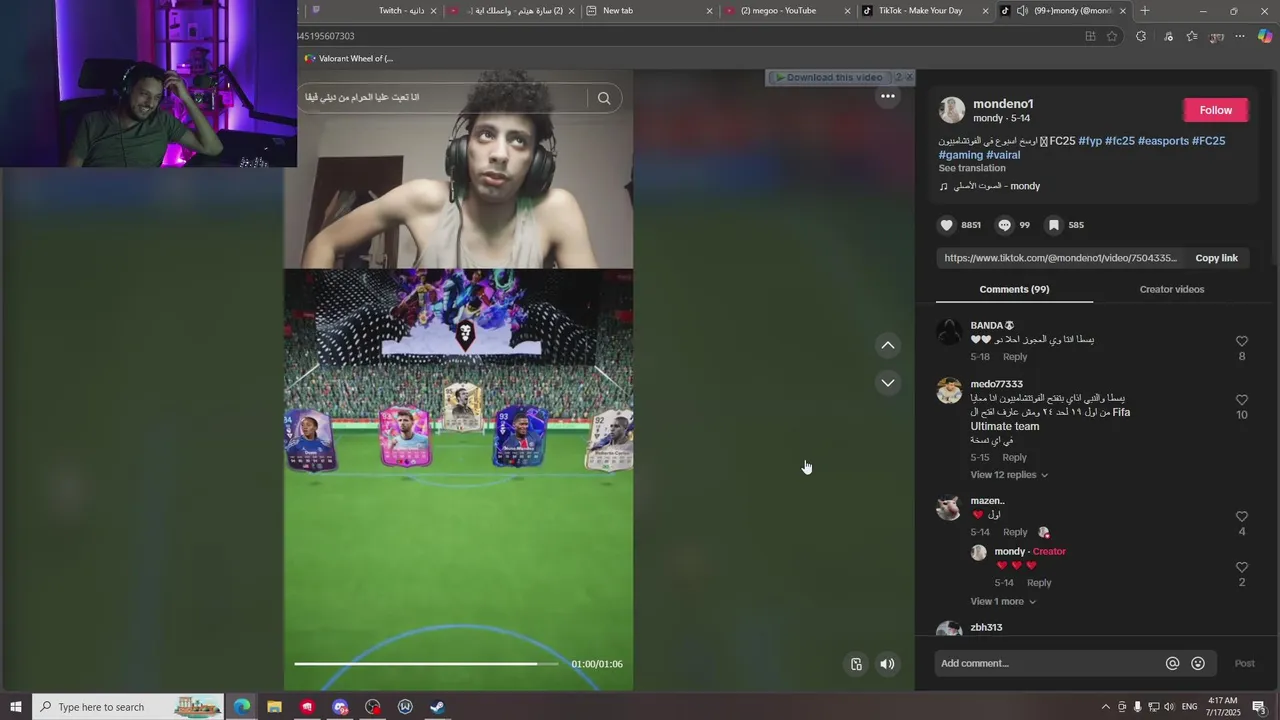Switch to Comments (99) tab
The height and width of the screenshot is (720, 1280).
click(1014, 289)
